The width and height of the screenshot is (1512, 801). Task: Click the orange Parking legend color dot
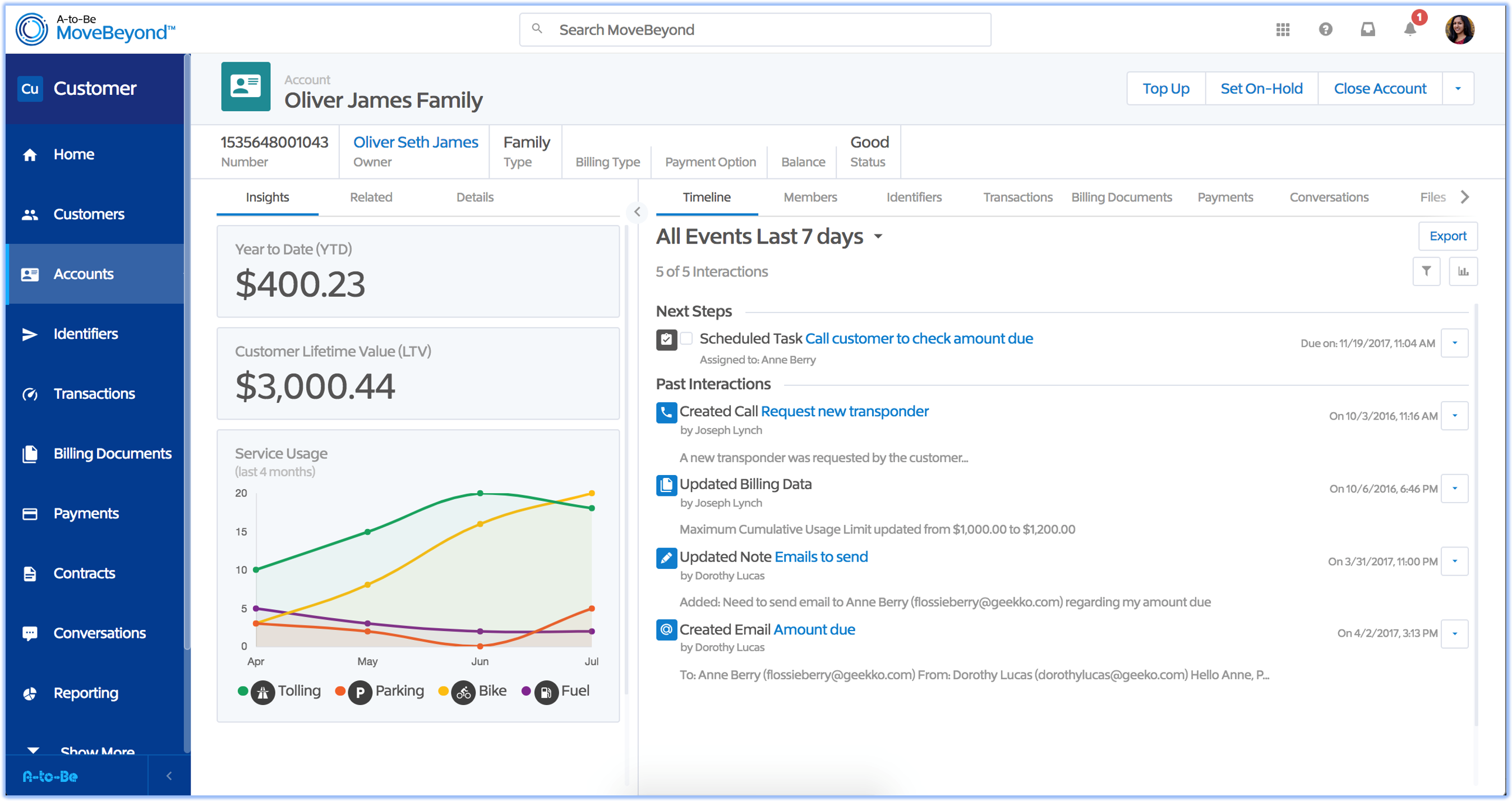(340, 691)
